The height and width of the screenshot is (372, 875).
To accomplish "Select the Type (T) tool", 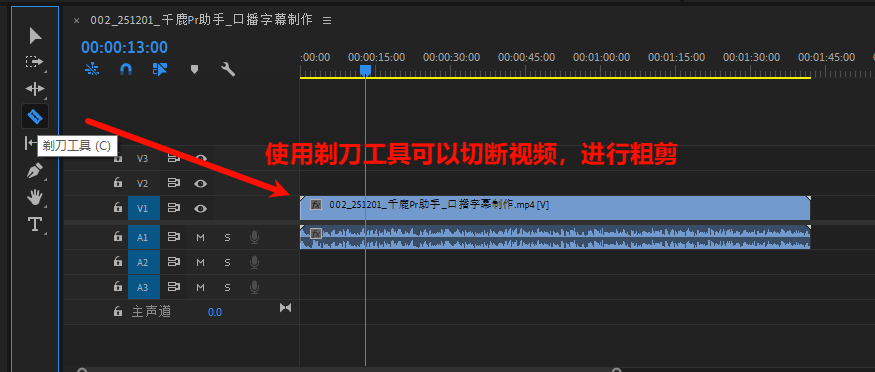I will pyautogui.click(x=35, y=224).
